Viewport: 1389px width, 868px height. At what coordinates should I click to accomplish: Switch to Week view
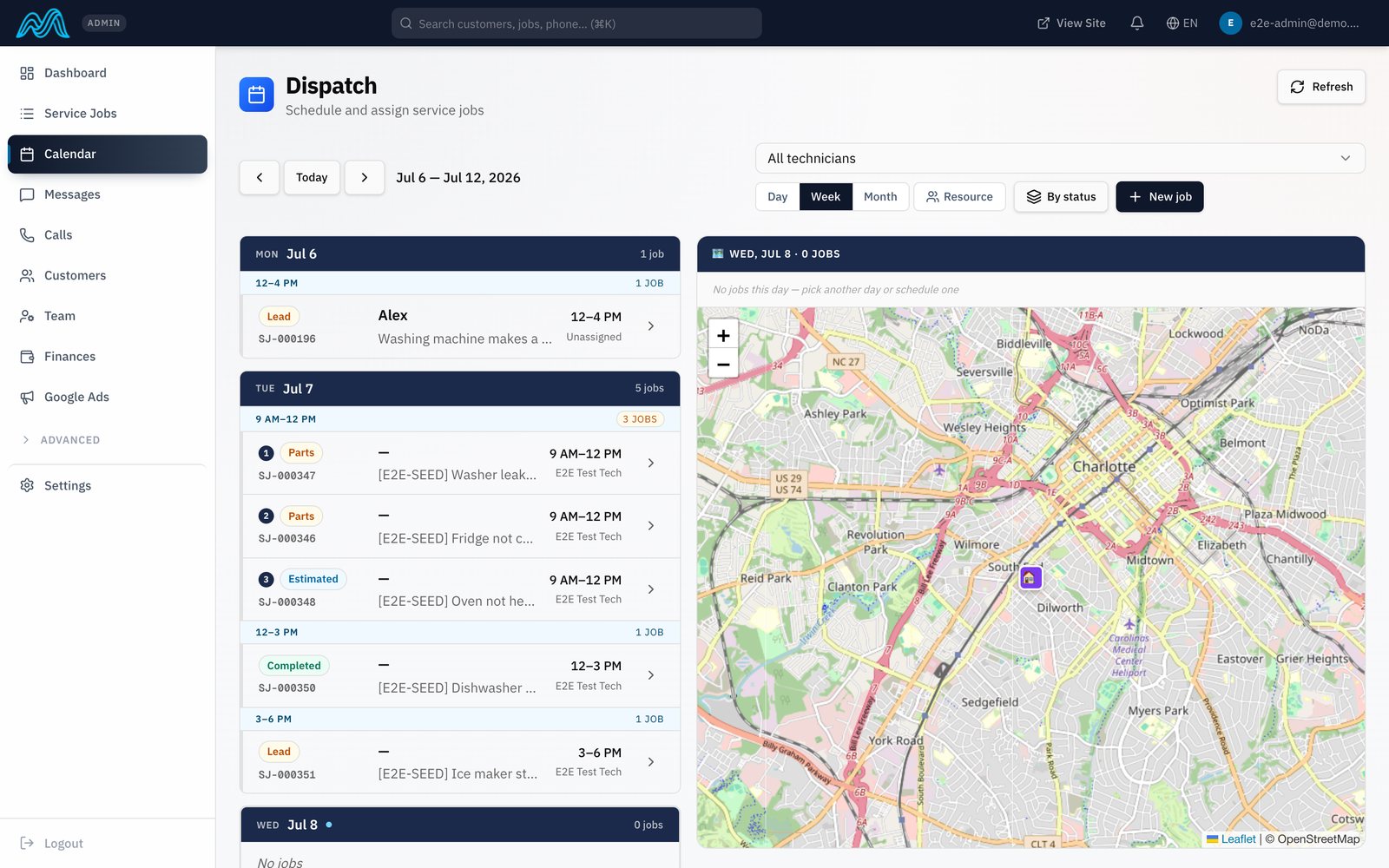coord(826,197)
